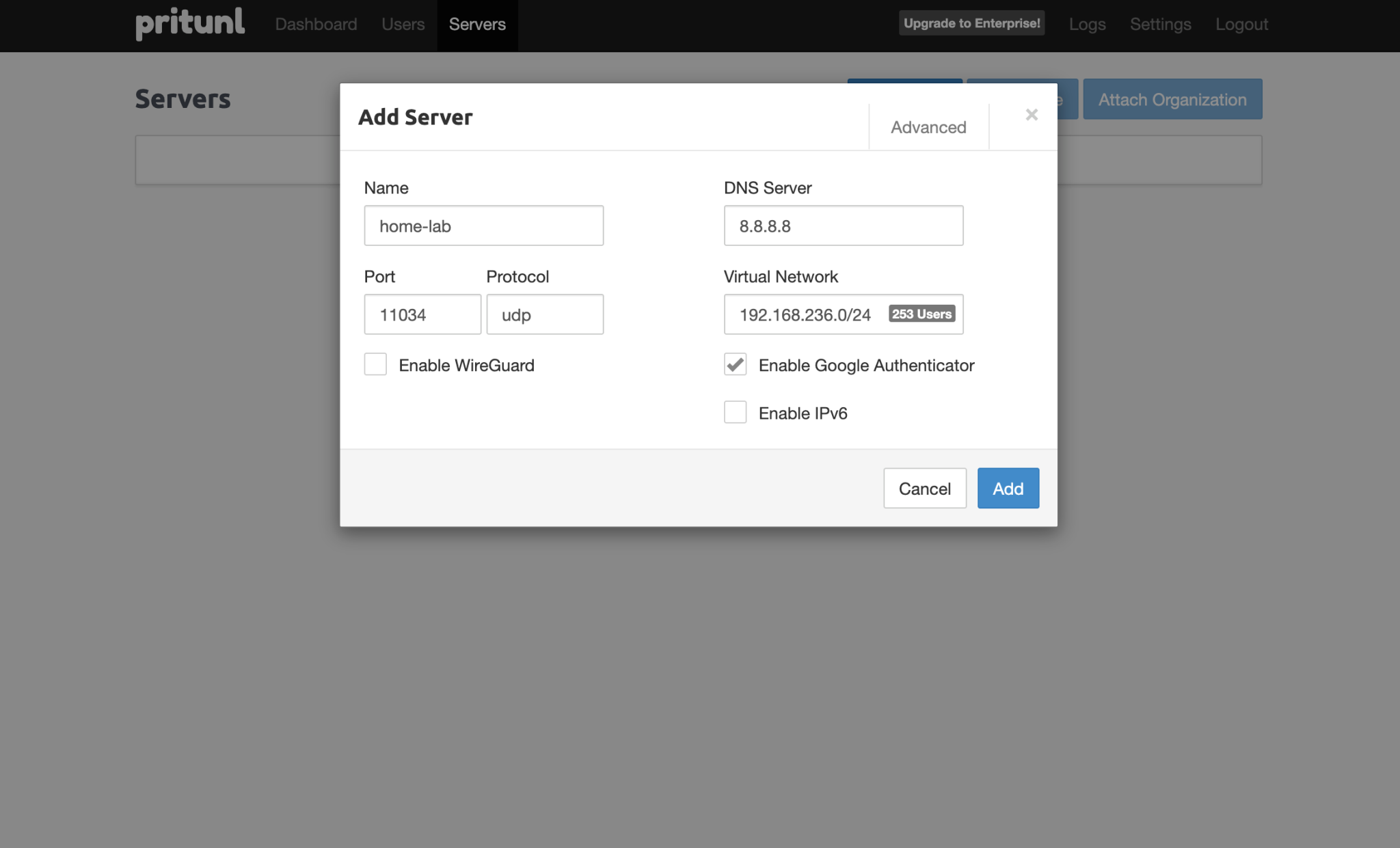Image resolution: width=1400 pixels, height=848 pixels.
Task: Confirm server creation with Add
Action: 1008,488
